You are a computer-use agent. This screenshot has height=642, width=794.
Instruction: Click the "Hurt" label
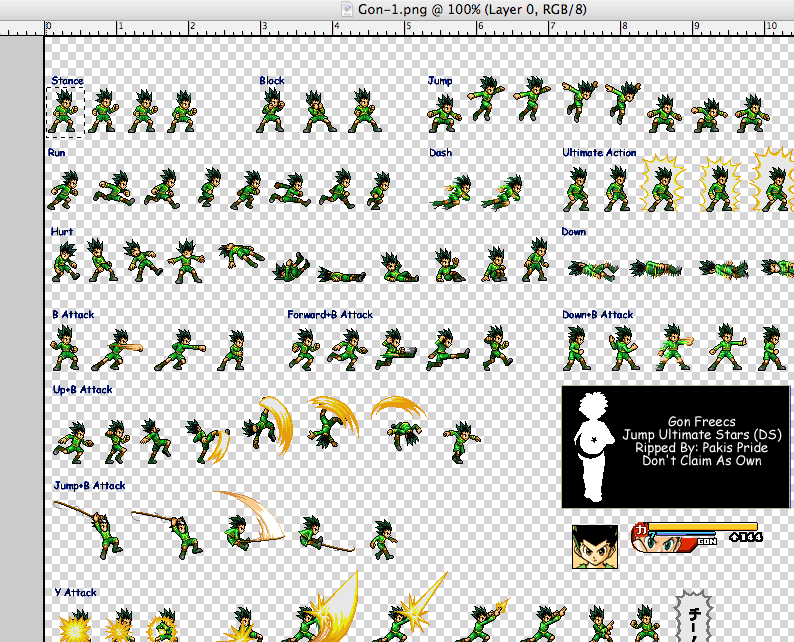tap(62, 231)
